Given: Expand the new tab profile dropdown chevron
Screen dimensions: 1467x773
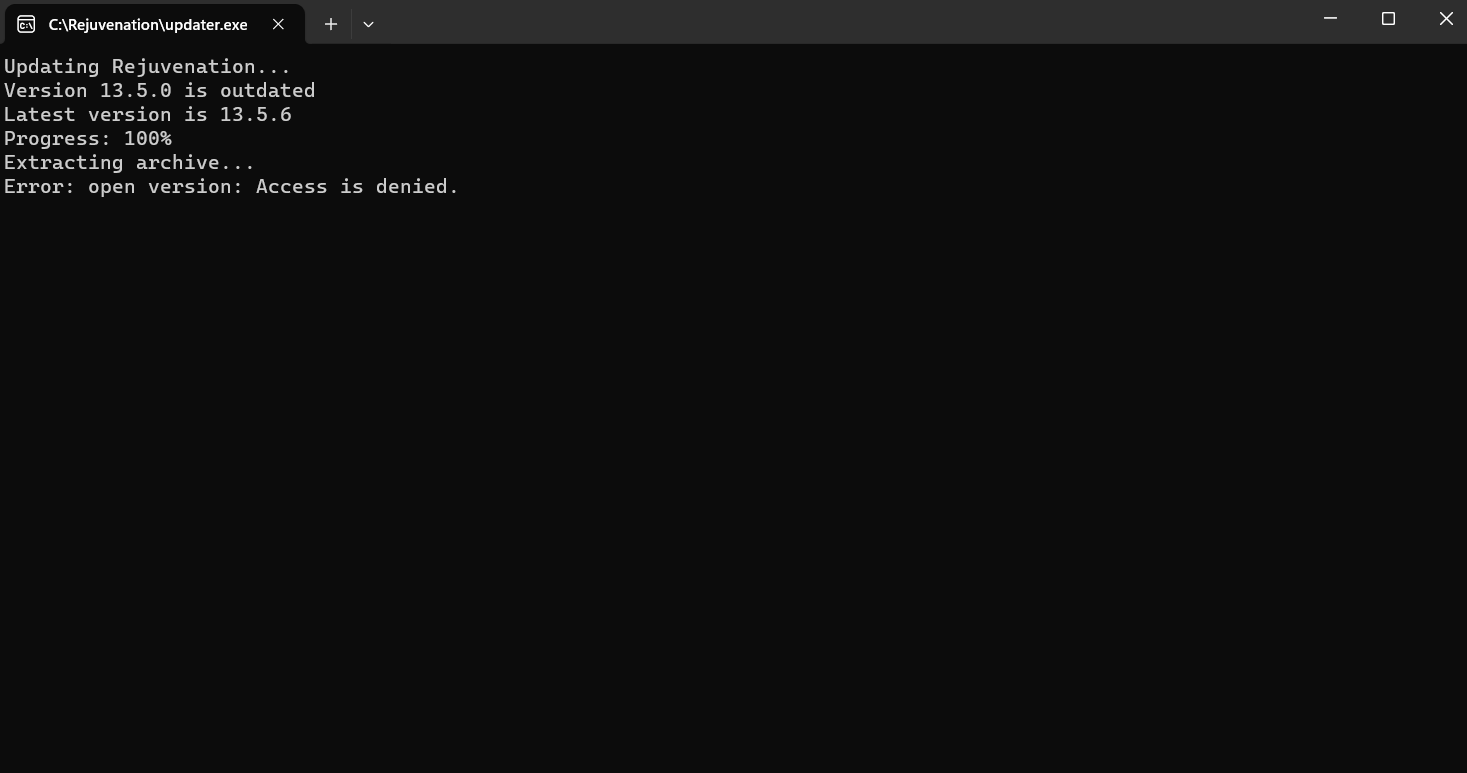Looking at the screenshot, I should pyautogui.click(x=368, y=24).
